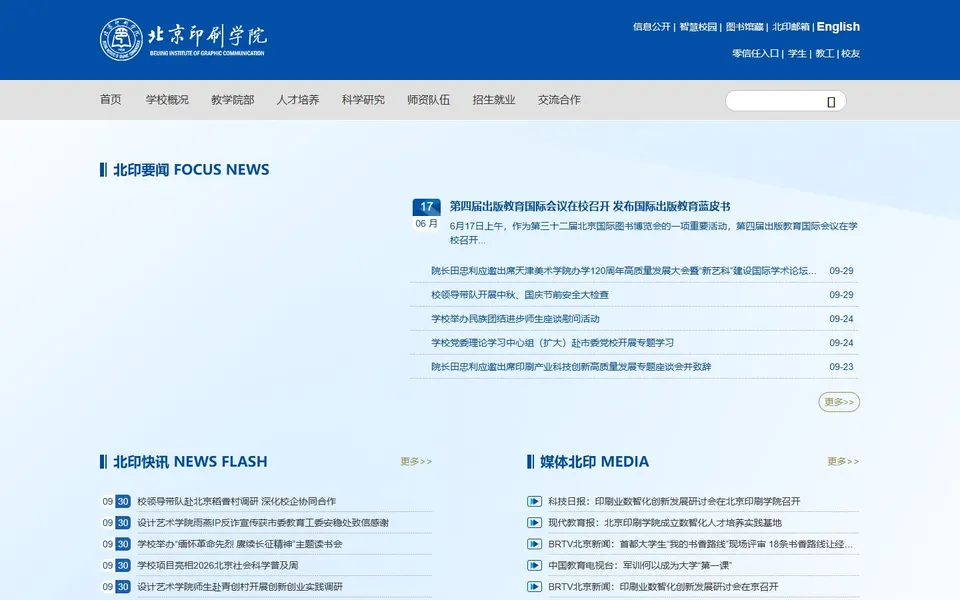Open 首页 in navigation bar

(x=111, y=99)
